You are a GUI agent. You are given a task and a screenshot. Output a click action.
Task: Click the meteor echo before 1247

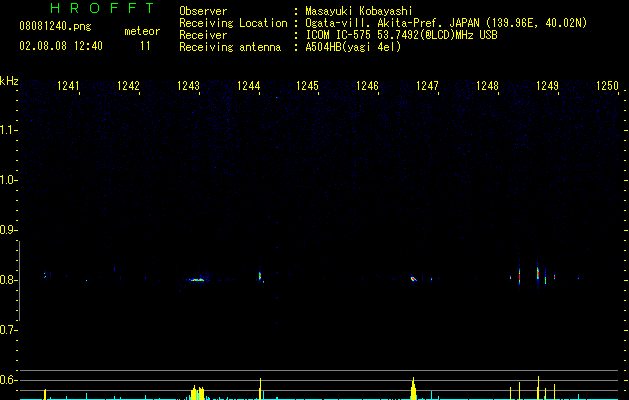tap(414, 278)
